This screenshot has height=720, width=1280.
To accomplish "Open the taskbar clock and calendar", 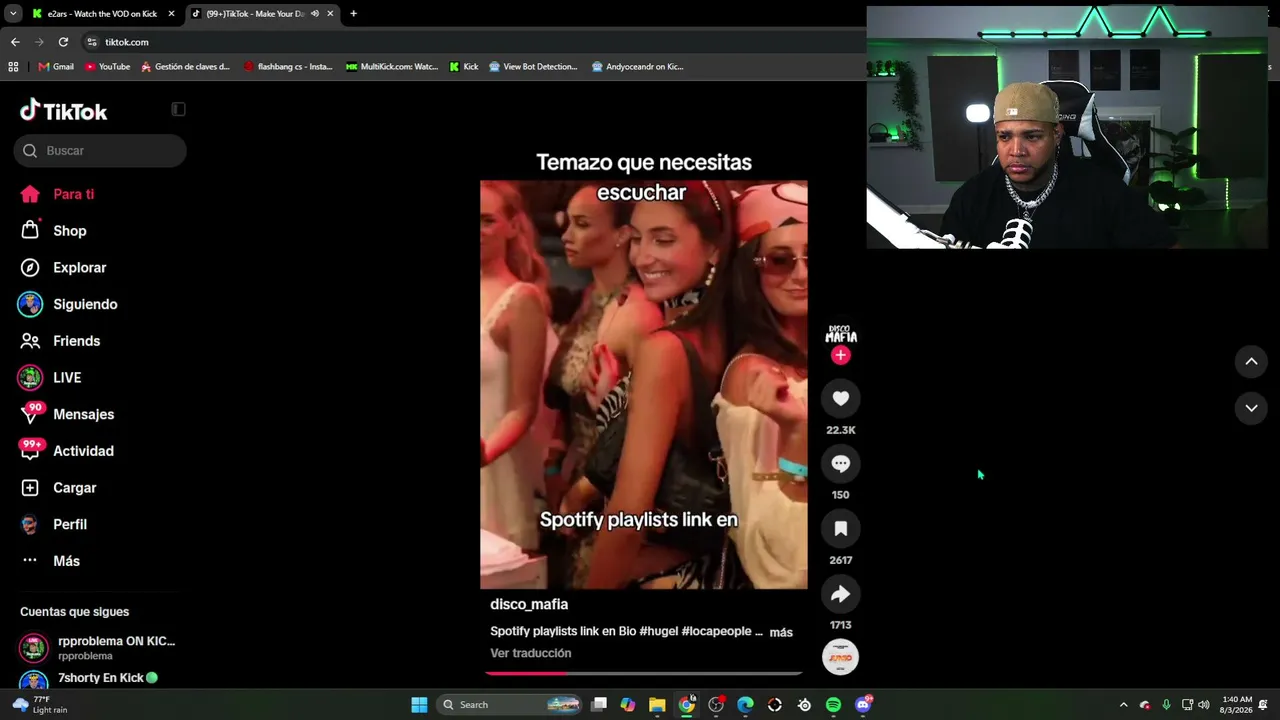I will pyautogui.click(x=1236, y=705).
